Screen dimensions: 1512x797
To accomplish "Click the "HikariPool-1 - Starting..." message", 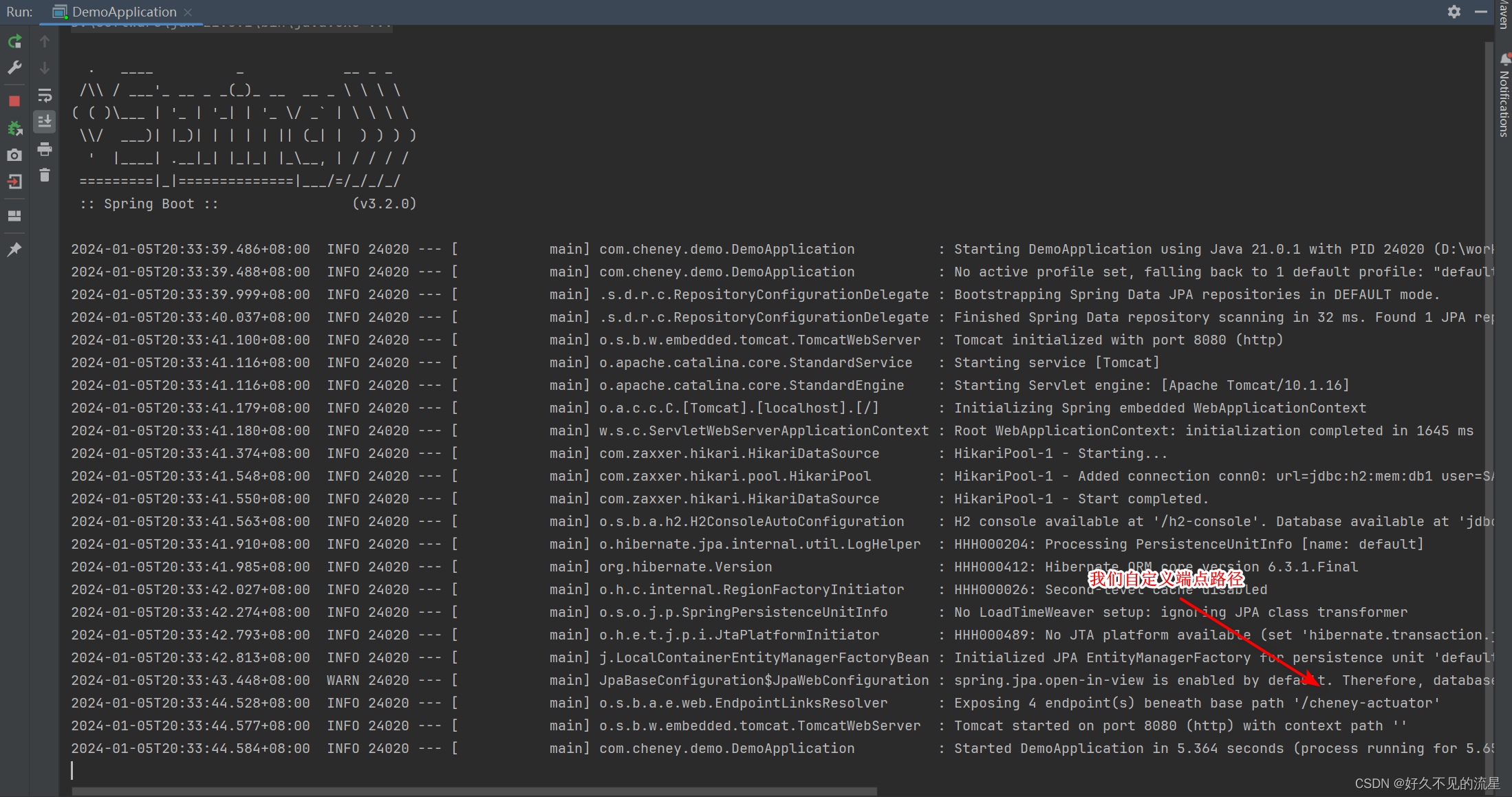I will 1061,453.
